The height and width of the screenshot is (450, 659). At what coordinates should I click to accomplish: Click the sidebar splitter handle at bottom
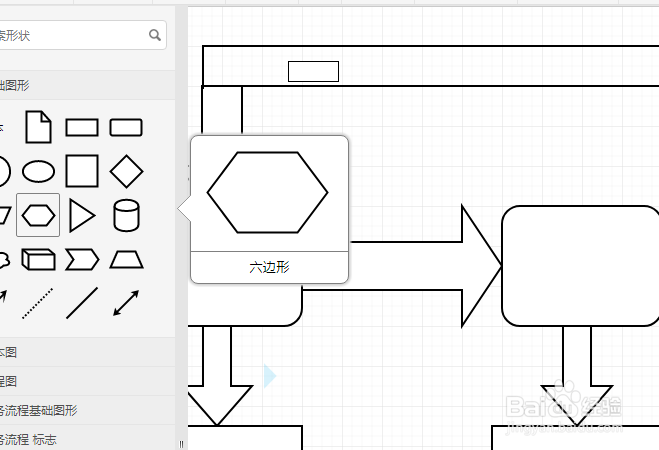(181, 444)
